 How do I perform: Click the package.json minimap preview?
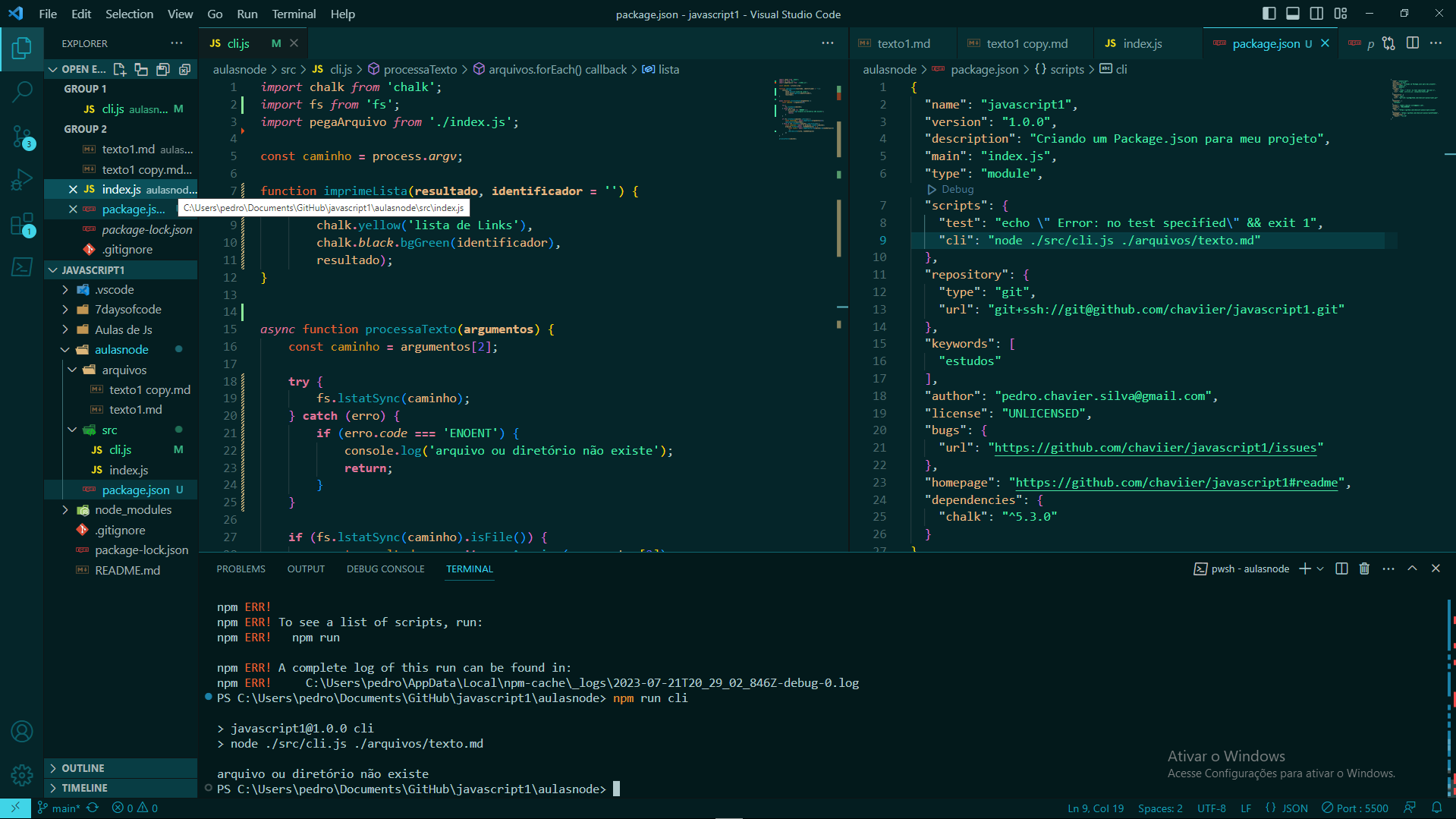pyautogui.click(x=1414, y=99)
